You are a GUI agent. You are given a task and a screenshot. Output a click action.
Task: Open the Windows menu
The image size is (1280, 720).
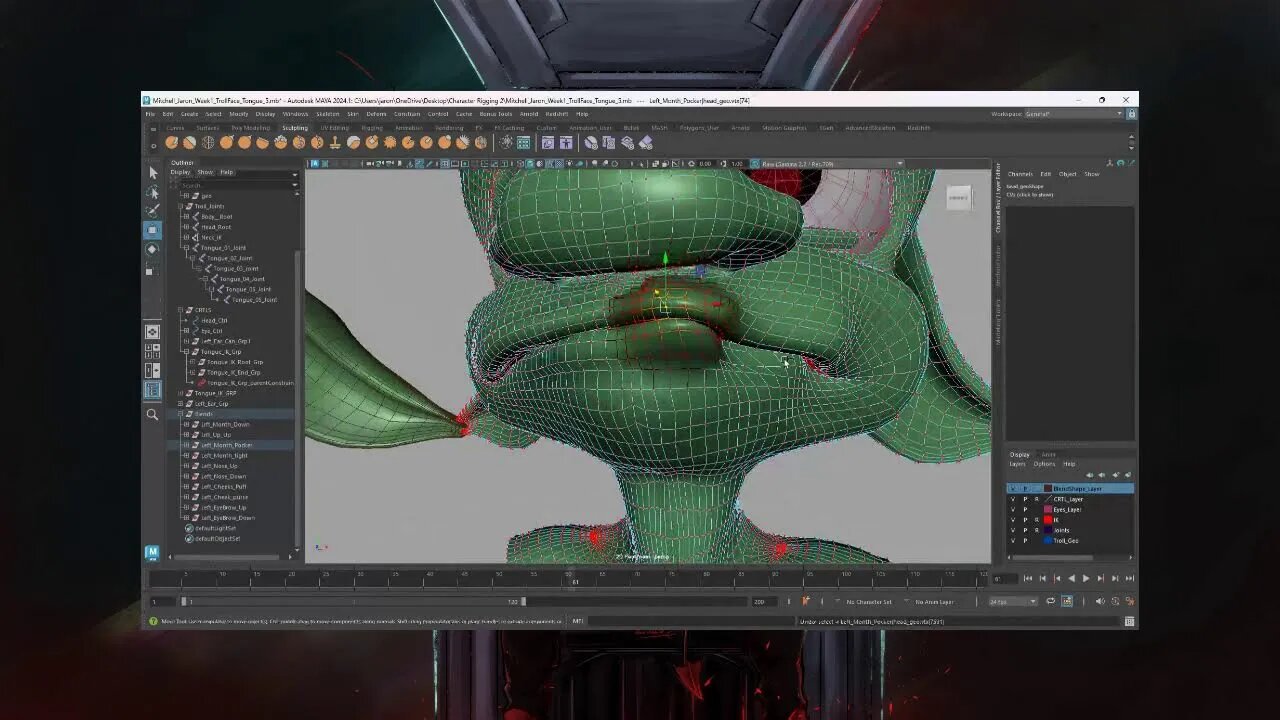(x=296, y=114)
